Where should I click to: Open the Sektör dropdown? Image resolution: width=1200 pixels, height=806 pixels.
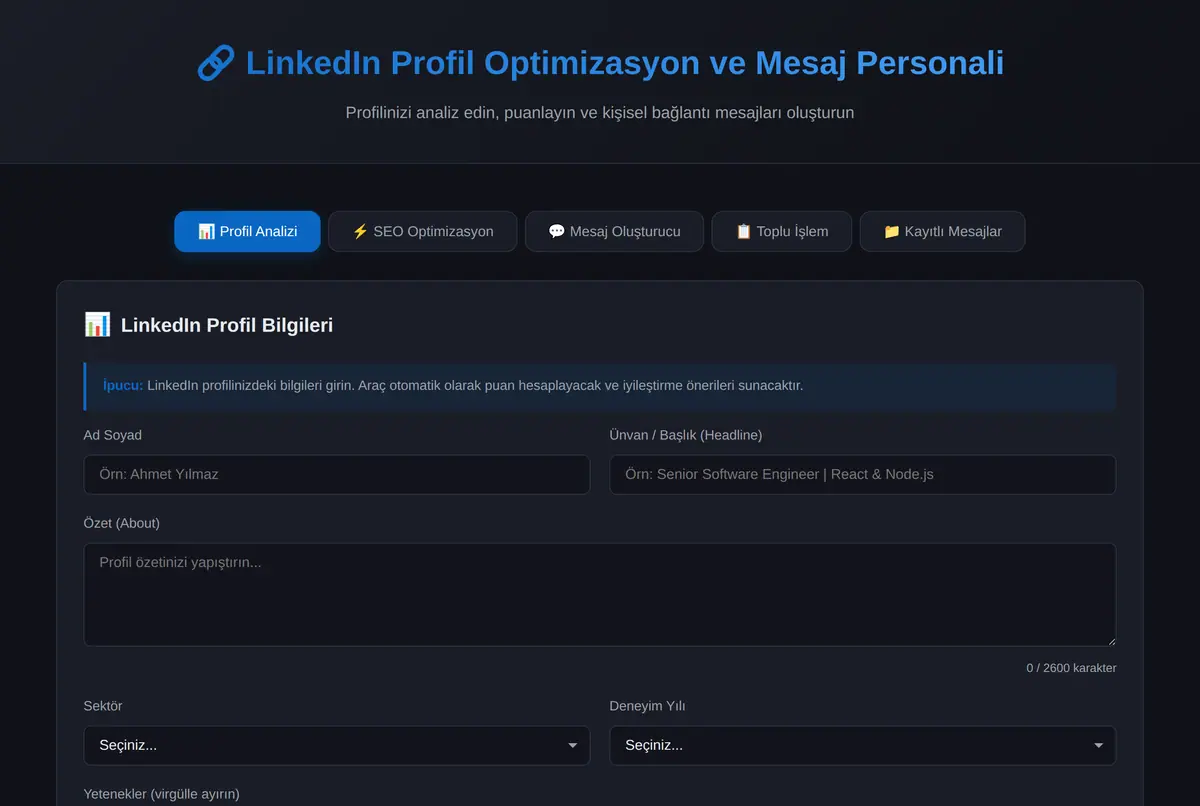pyautogui.click(x=337, y=745)
